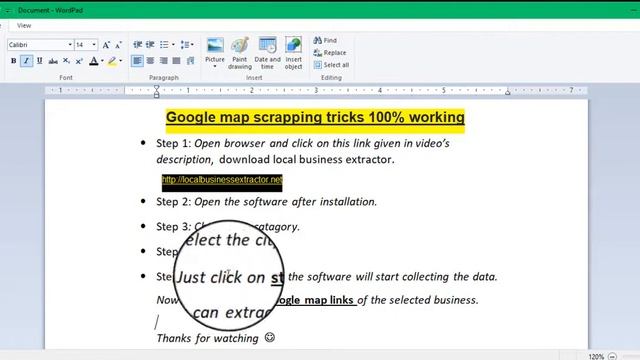Grow font size
The image size is (640, 360).
[x=106, y=45]
